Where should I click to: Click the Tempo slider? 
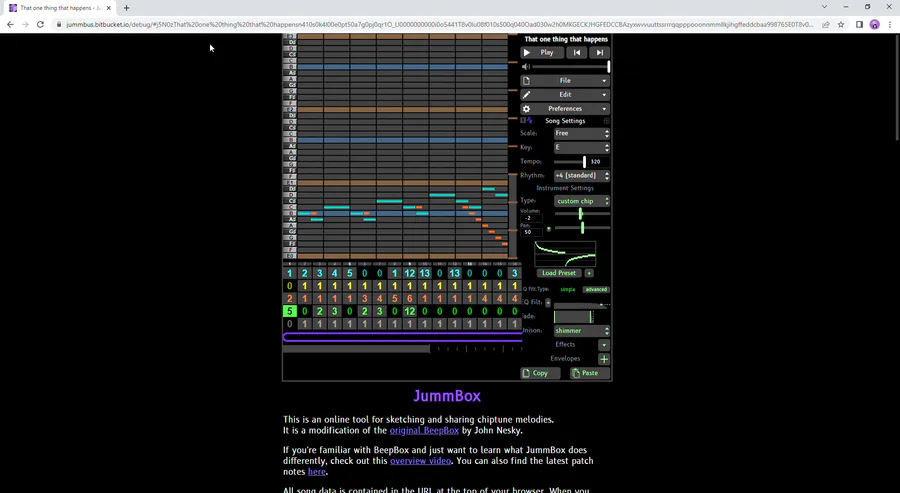[570, 162]
